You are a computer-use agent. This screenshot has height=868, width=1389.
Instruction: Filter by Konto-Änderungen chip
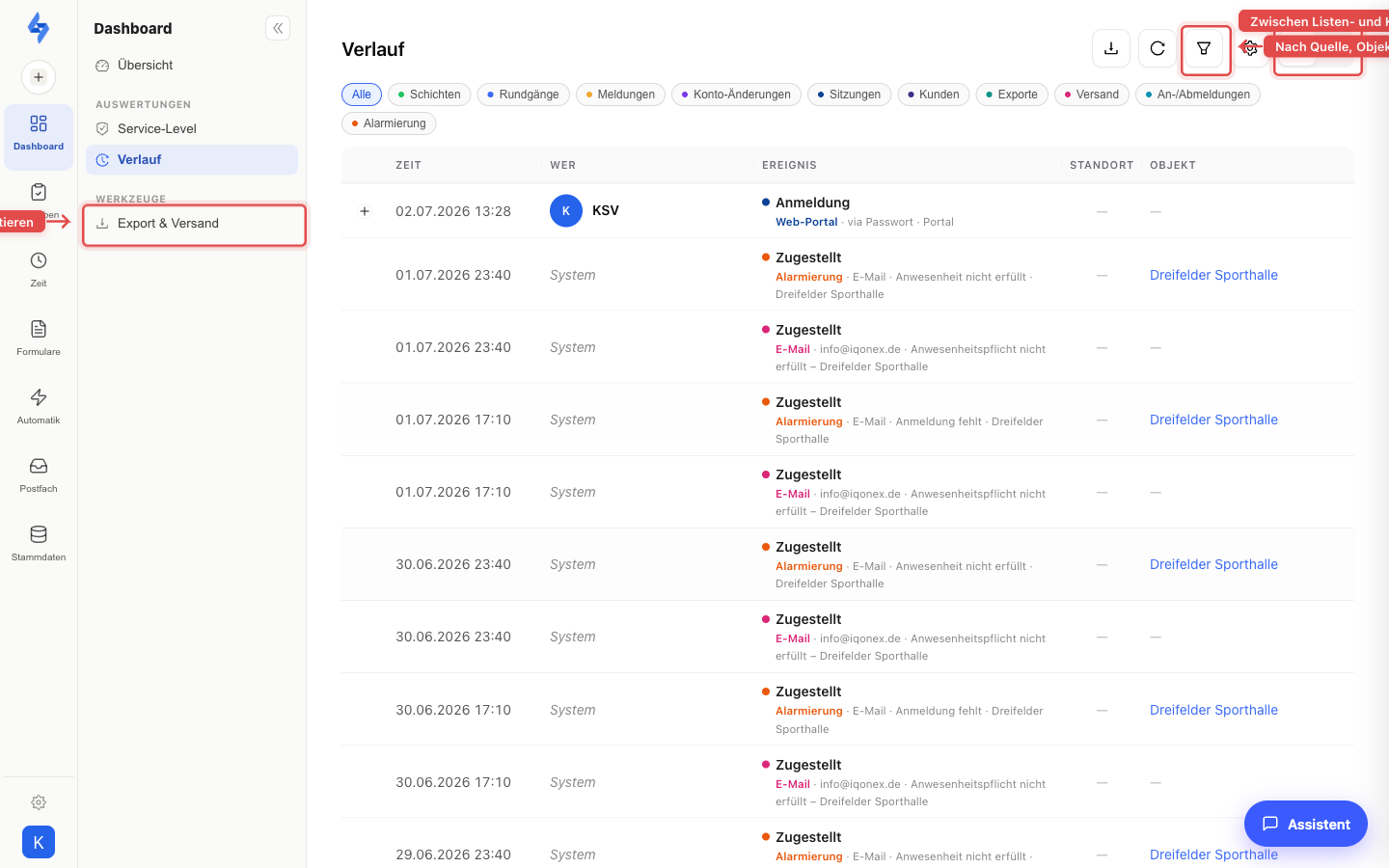tap(736, 95)
